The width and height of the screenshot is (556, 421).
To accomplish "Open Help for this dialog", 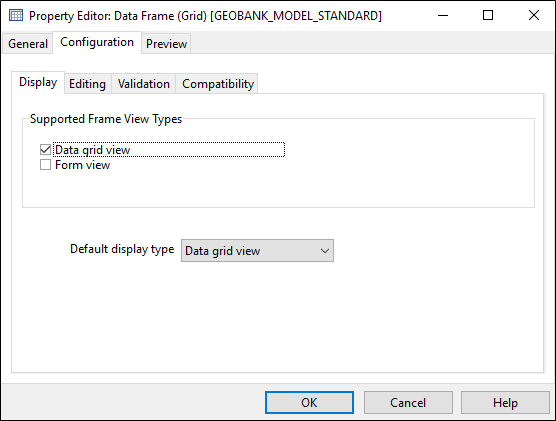I will click(505, 403).
